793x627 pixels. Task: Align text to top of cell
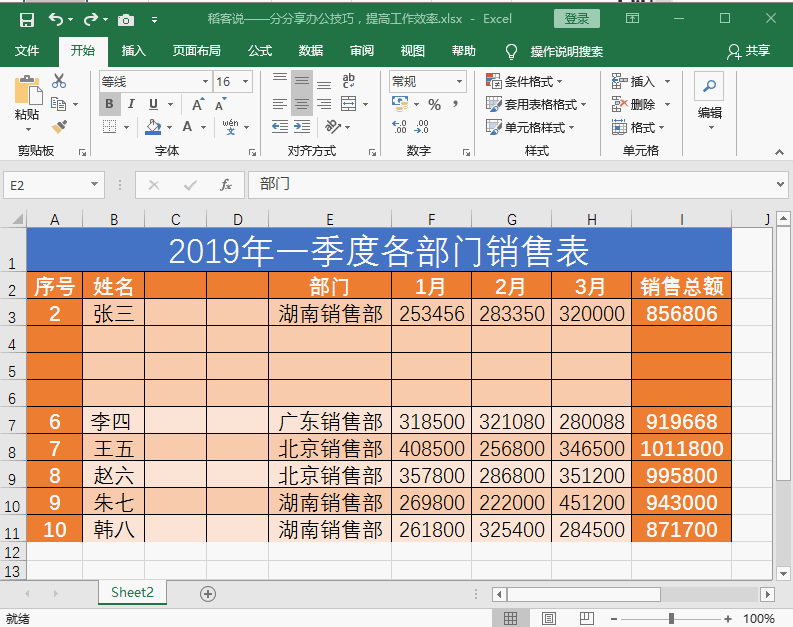coord(280,80)
